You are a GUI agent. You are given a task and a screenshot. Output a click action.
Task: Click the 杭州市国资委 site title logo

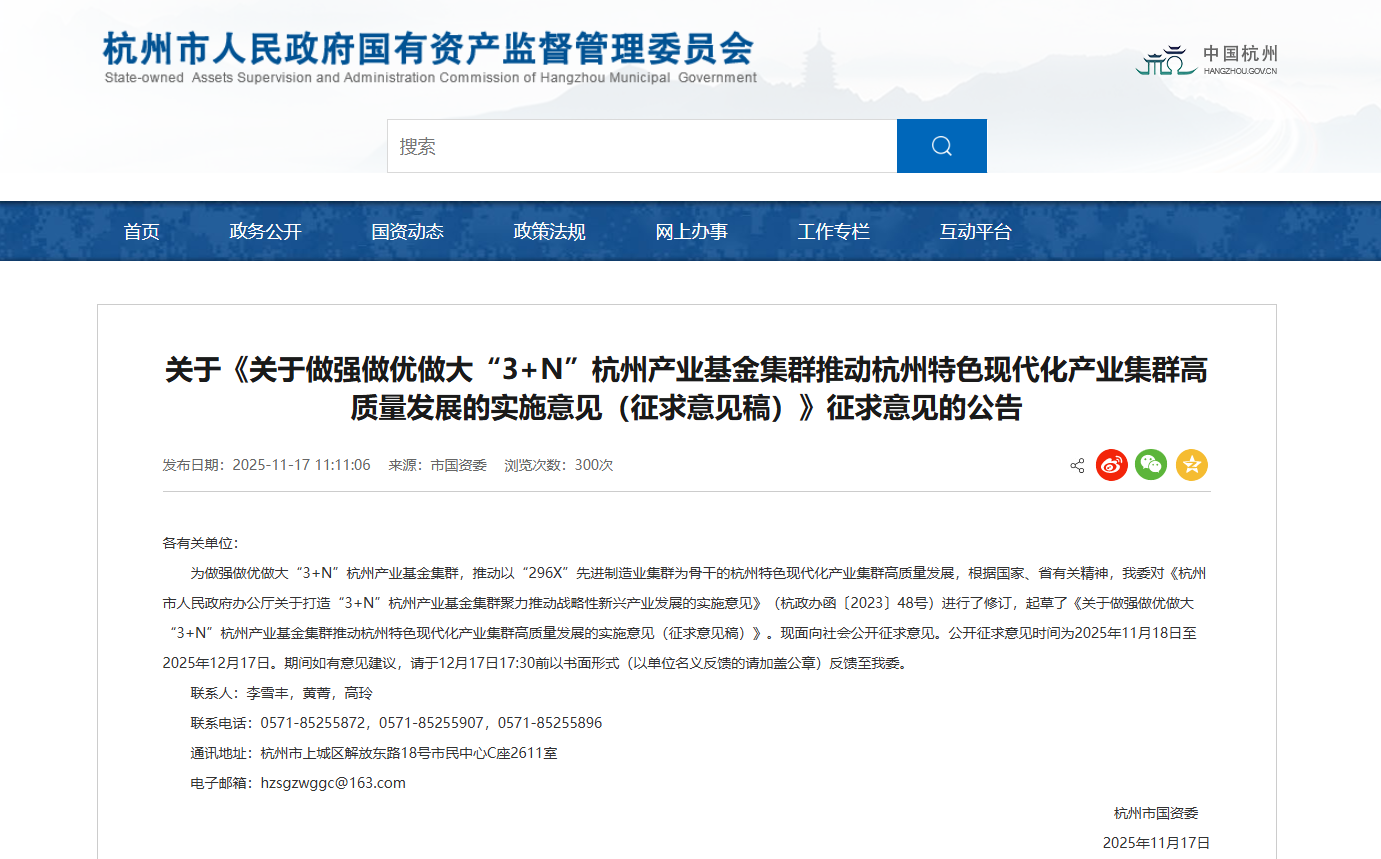[429, 57]
